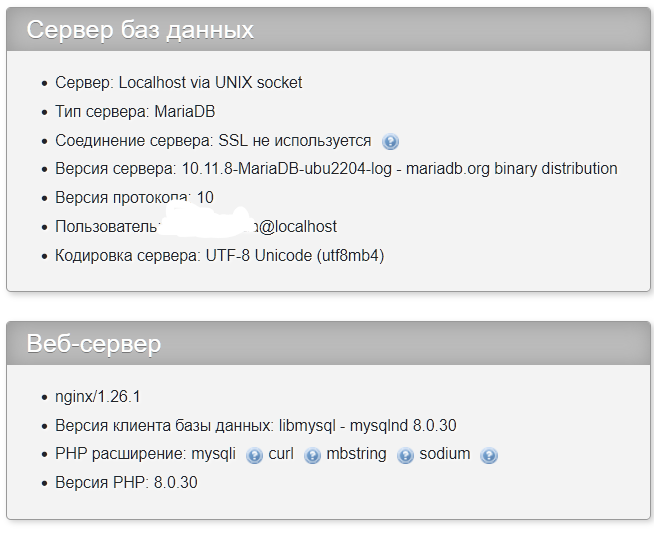The width and height of the screenshot is (654, 537).
Task: Open the help icon beside mbstring extension
Action: pos(405,455)
